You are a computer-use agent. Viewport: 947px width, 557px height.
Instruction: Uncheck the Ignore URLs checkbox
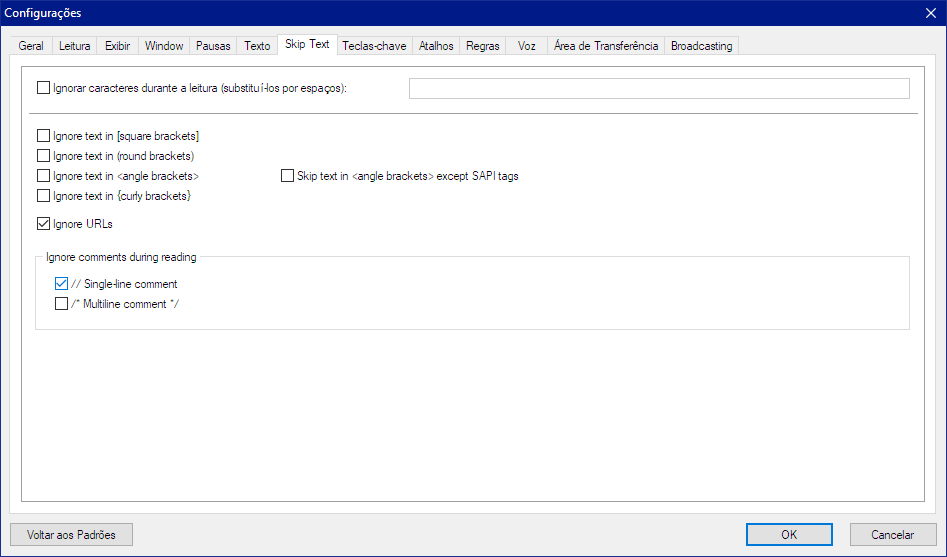coord(43,224)
